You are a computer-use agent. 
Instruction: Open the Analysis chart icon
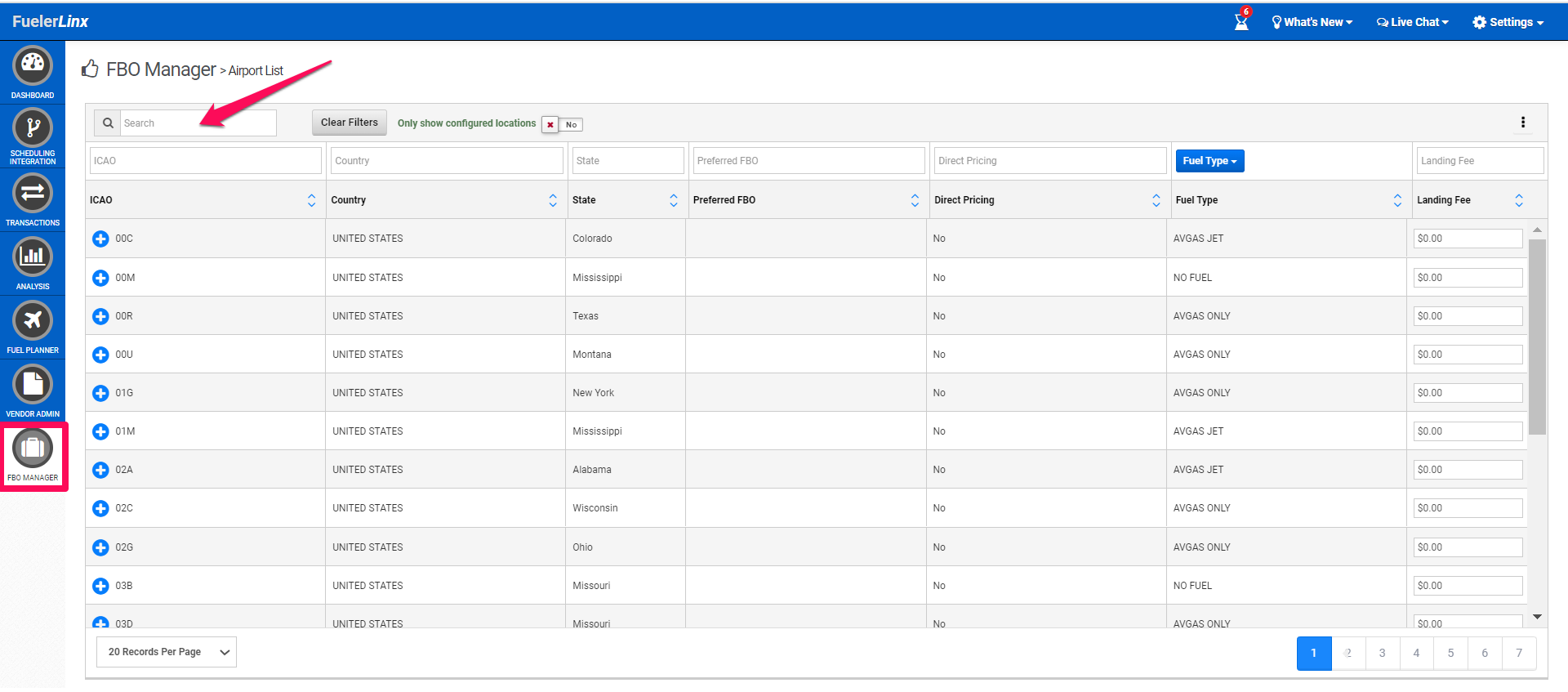[x=33, y=257]
